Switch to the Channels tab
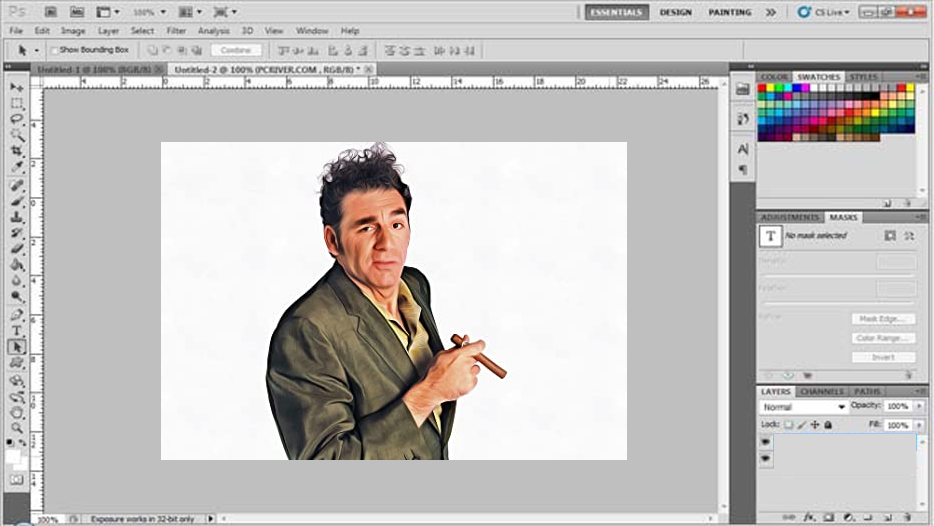Image resolution: width=934 pixels, height=526 pixels. pyautogui.click(x=821, y=391)
